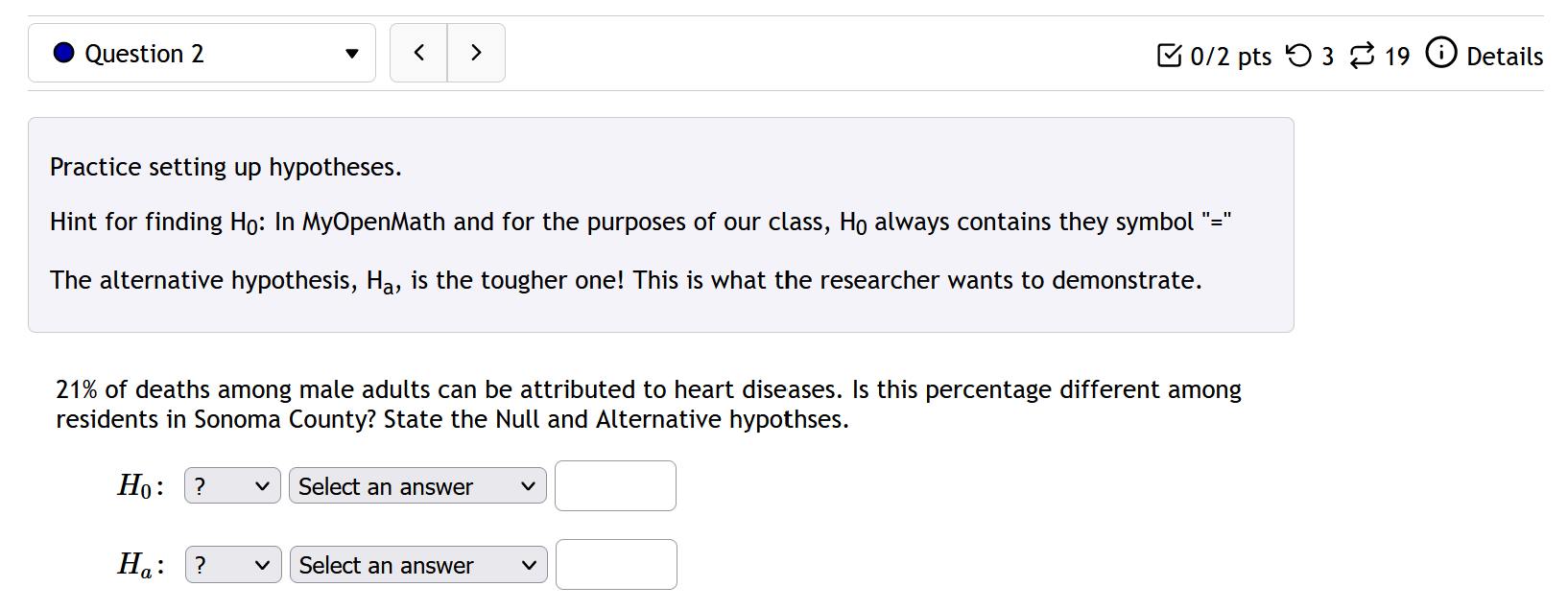Click the score checkbox icon near 0/2 pts
1568x610 pixels.
coord(1169,56)
